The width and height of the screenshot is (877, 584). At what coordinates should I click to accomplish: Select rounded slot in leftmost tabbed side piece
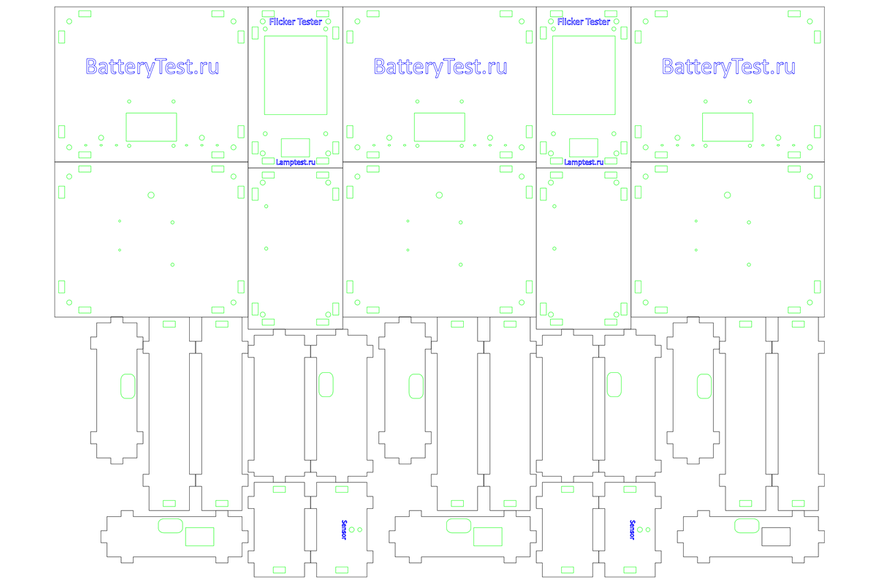click(x=127, y=386)
